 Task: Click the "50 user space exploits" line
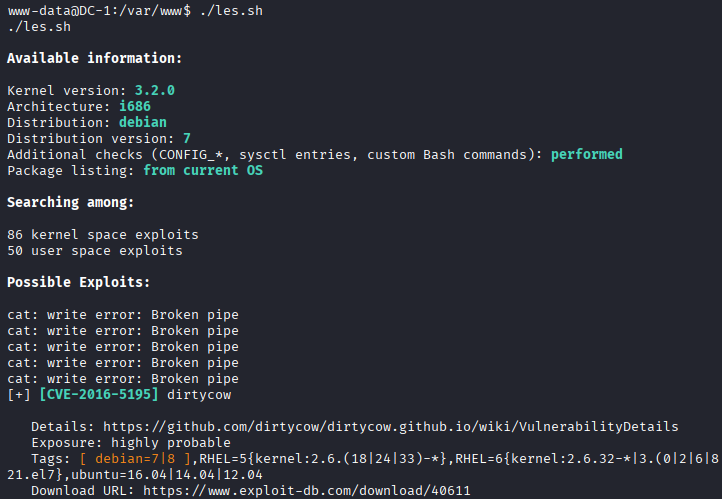click(95, 250)
